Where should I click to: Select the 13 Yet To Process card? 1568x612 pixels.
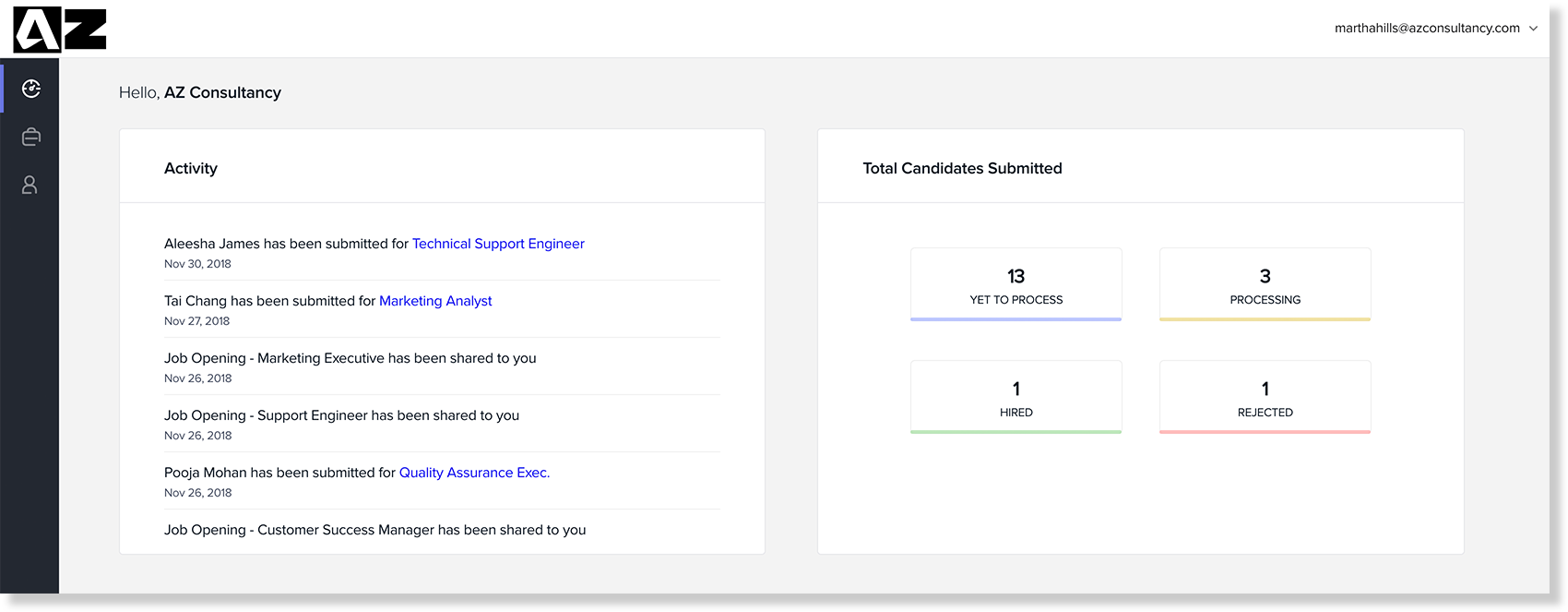tap(1016, 284)
